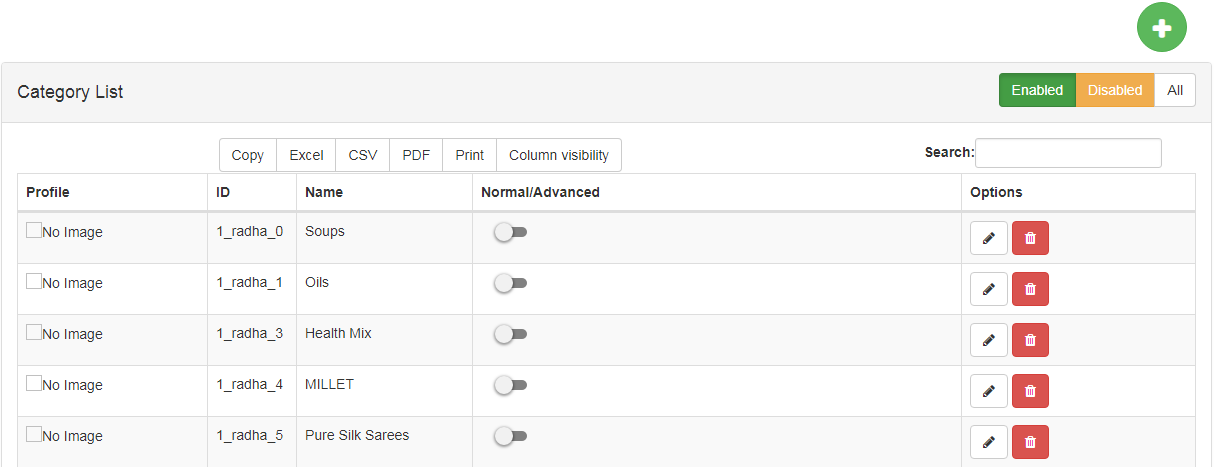Click pencil edit icon for Oils row

click(x=989, y=289)
